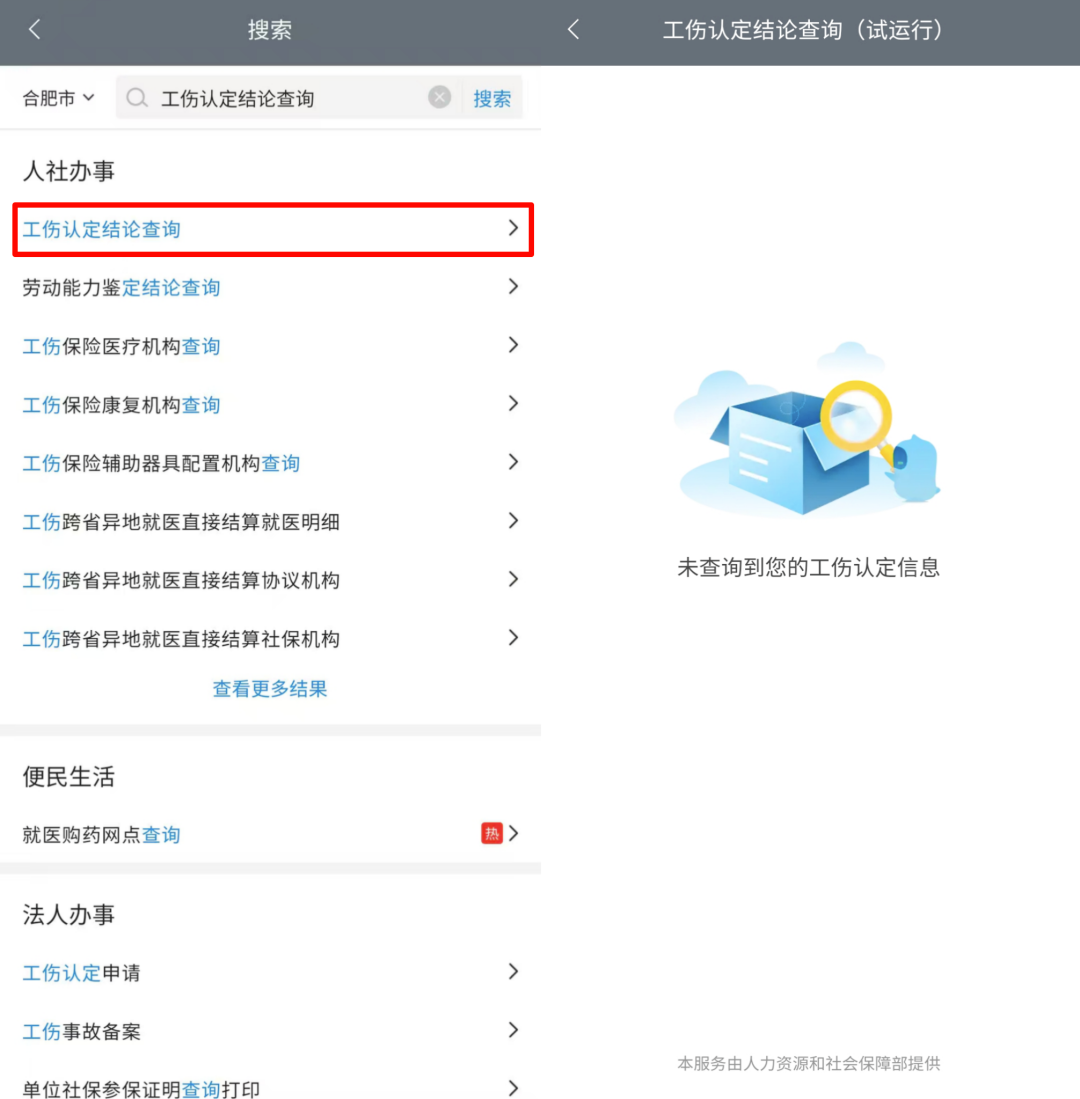Click chevron on 社保机构 row

tap(513, 637)
